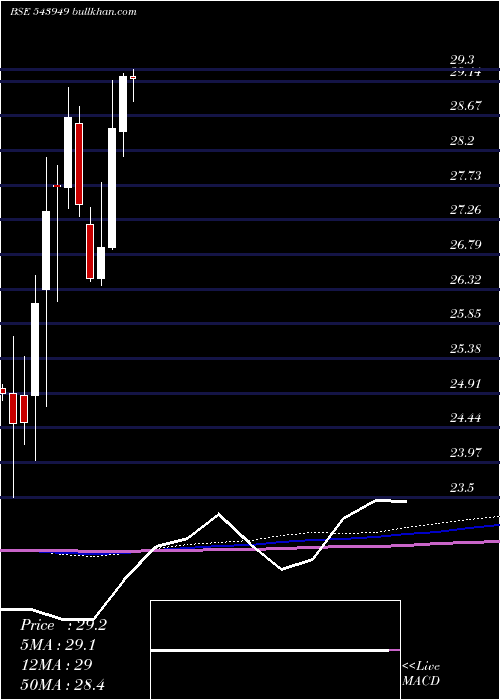Click the 26.79 price axis label
The image size is (500, 700).
(466, 245)
